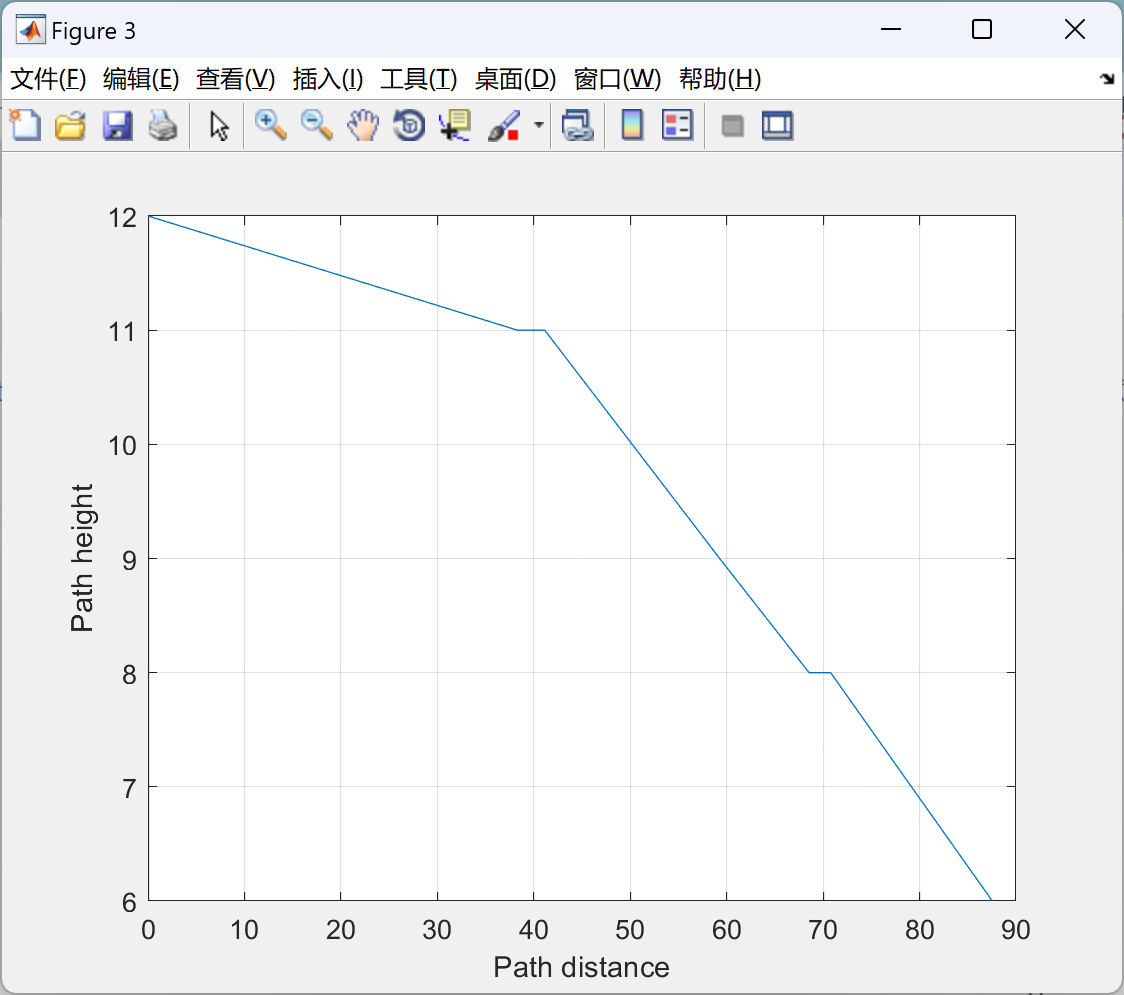The image size is (1124, 995).
Task: Click the flat plot segment at height 11
Action: coord(531,330)
